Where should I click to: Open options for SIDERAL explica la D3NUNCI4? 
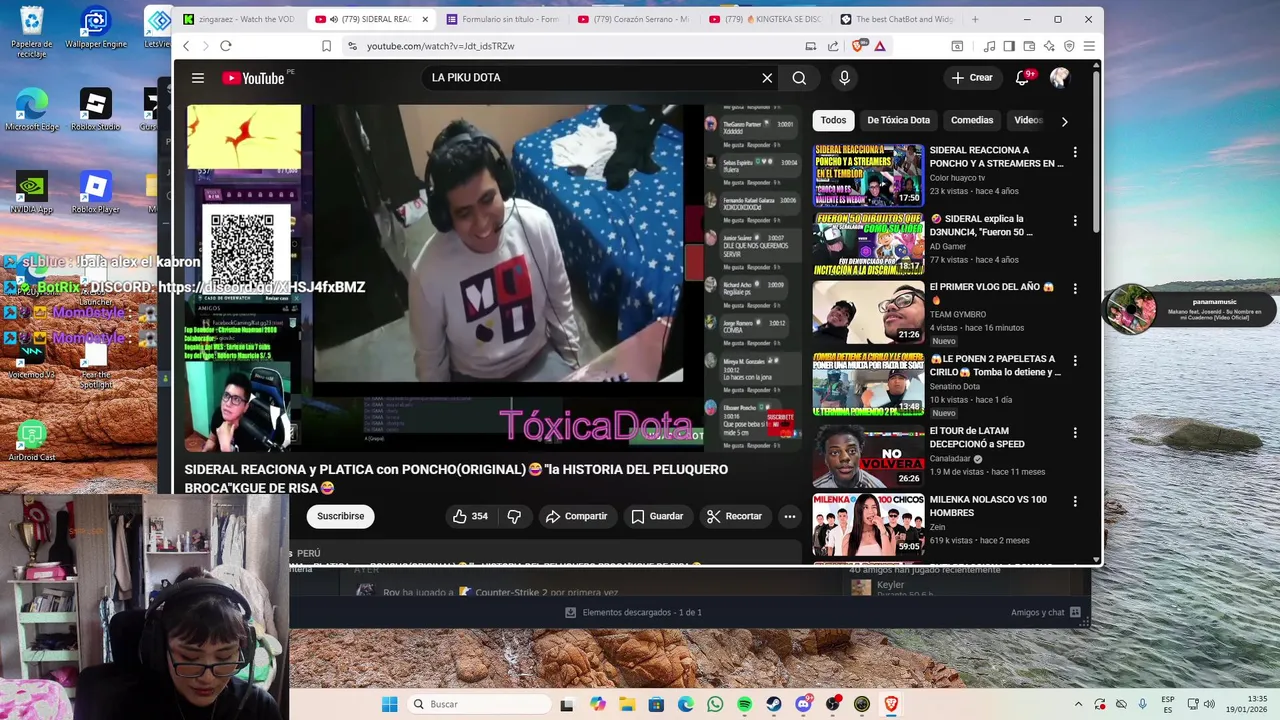[x=1075, y=220]
